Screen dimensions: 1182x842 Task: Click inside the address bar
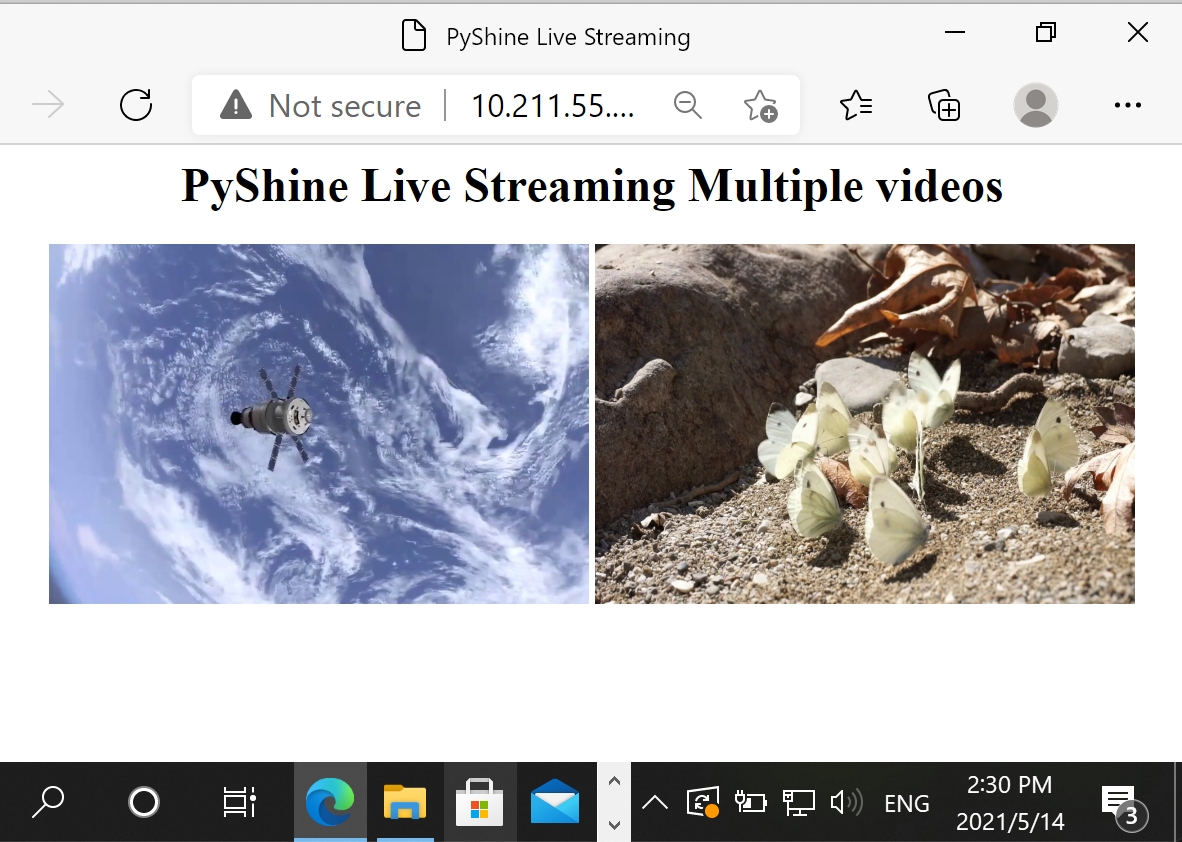coord(555,105)
